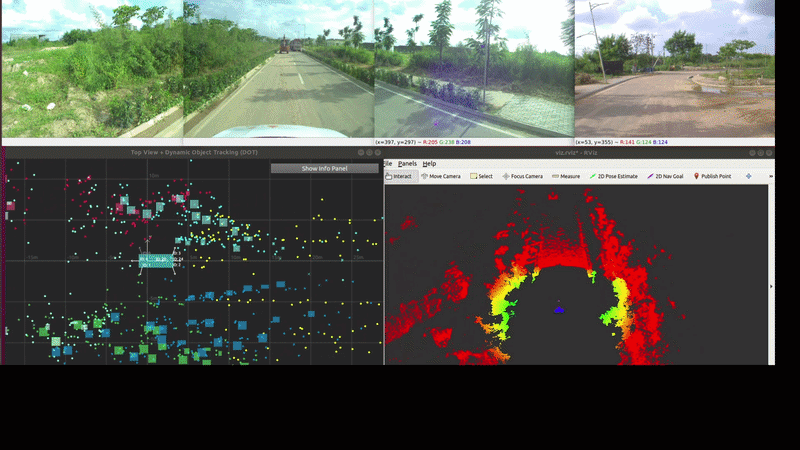Expand RViz right side panel arrow

771,287
